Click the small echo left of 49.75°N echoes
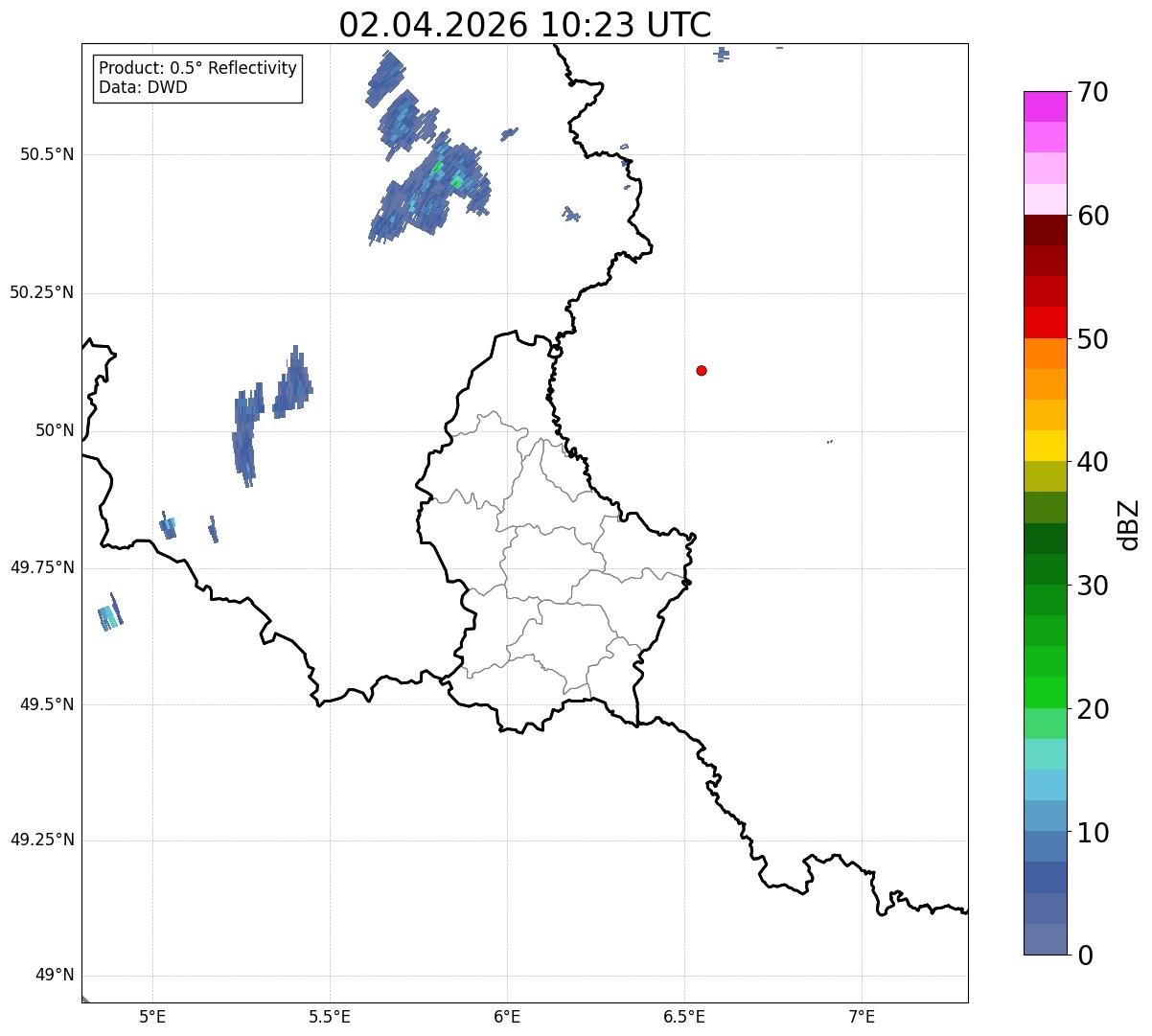 pyautogui.click(x=110, y=612)
